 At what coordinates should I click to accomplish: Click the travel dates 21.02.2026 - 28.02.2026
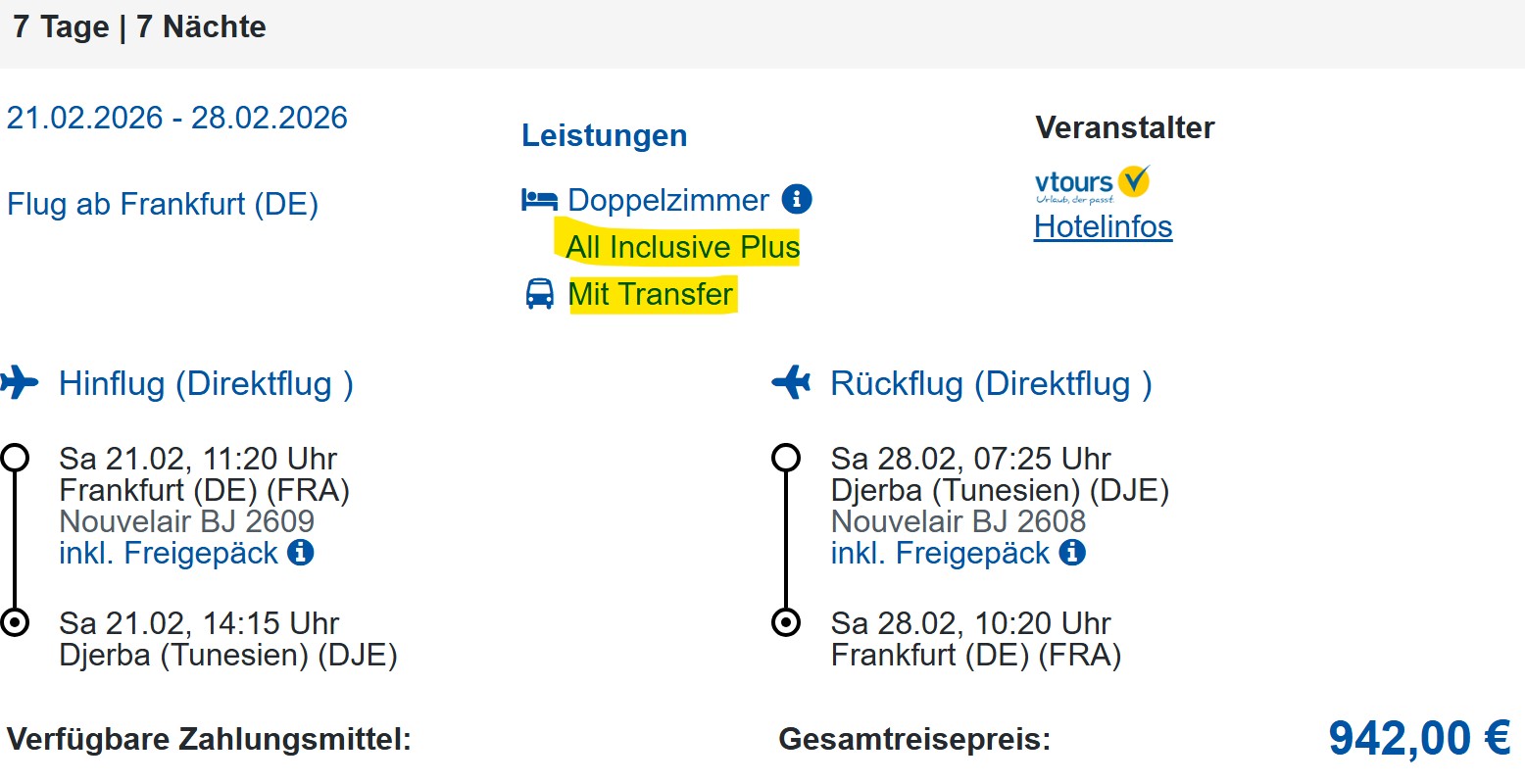(177, 118)
